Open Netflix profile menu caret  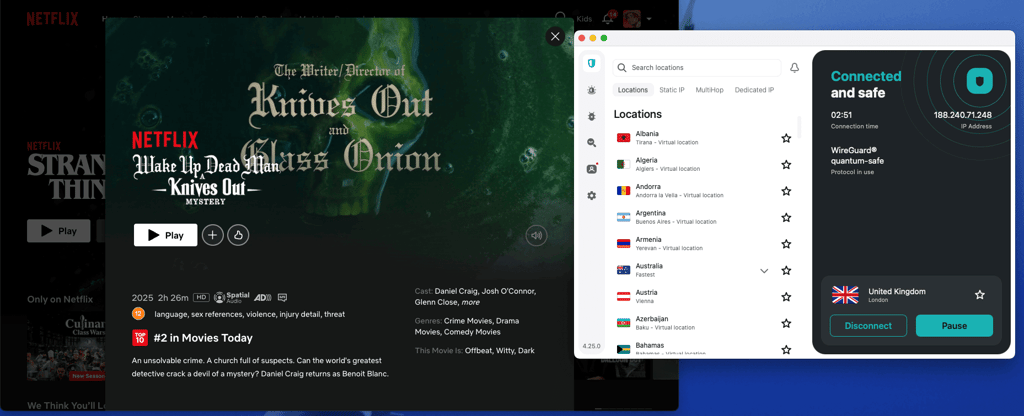[648, 19]
